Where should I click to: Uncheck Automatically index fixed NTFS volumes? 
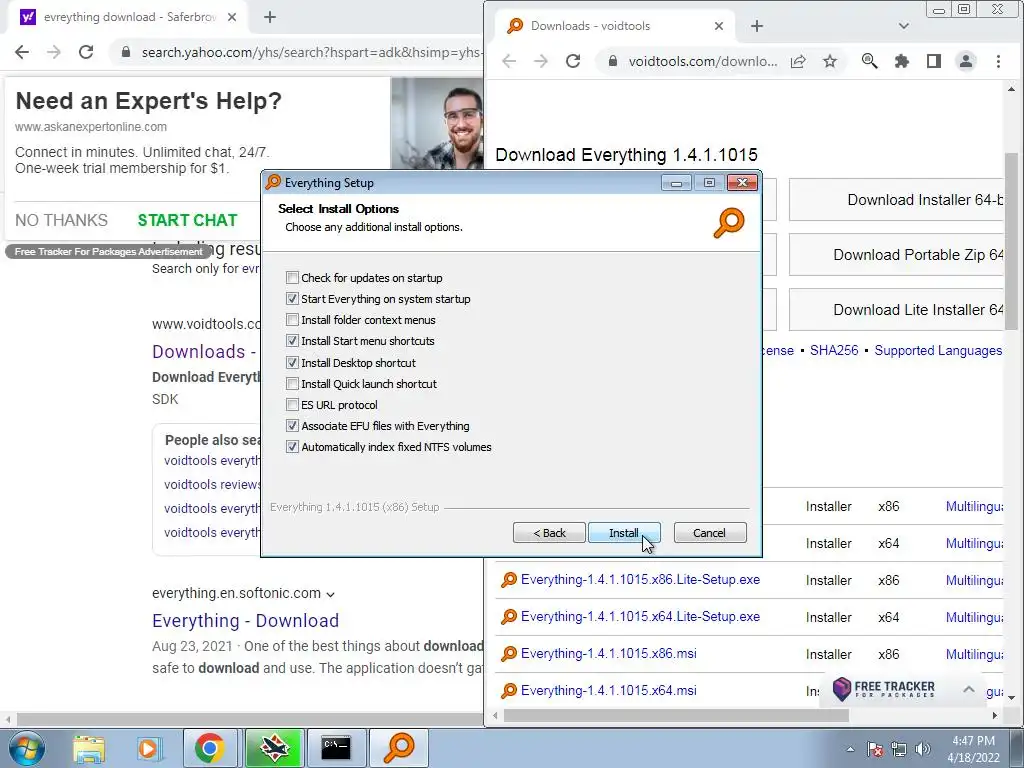coord(293,447)
